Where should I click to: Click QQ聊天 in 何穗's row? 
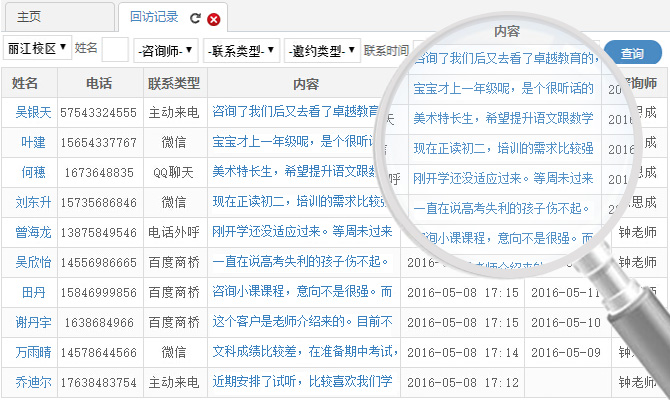click(173, 172)
